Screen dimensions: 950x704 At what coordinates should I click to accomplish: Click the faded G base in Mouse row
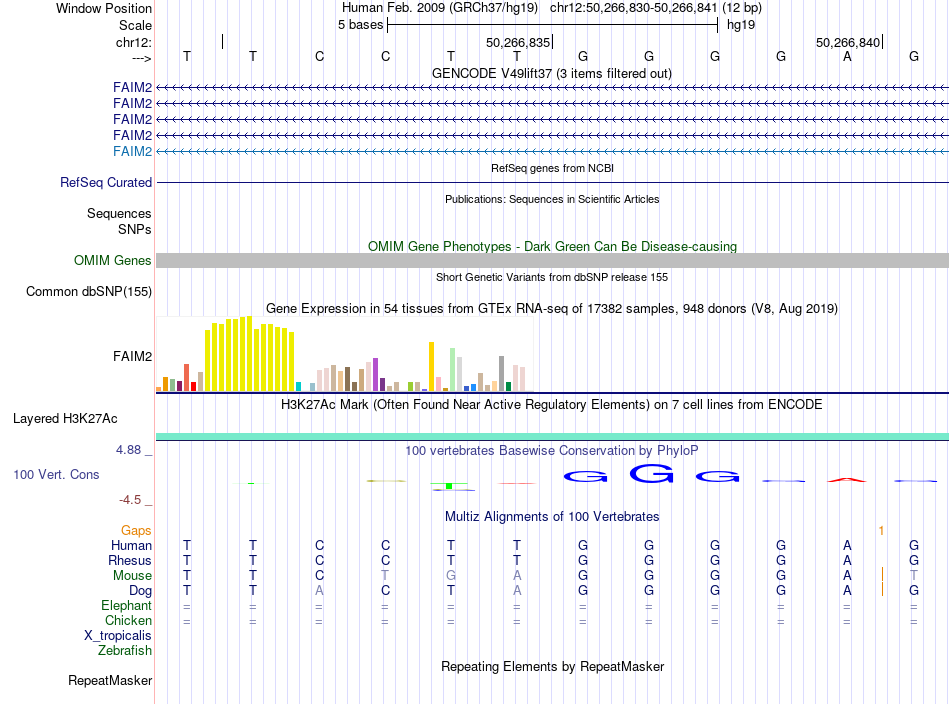(x=451, y=575)
